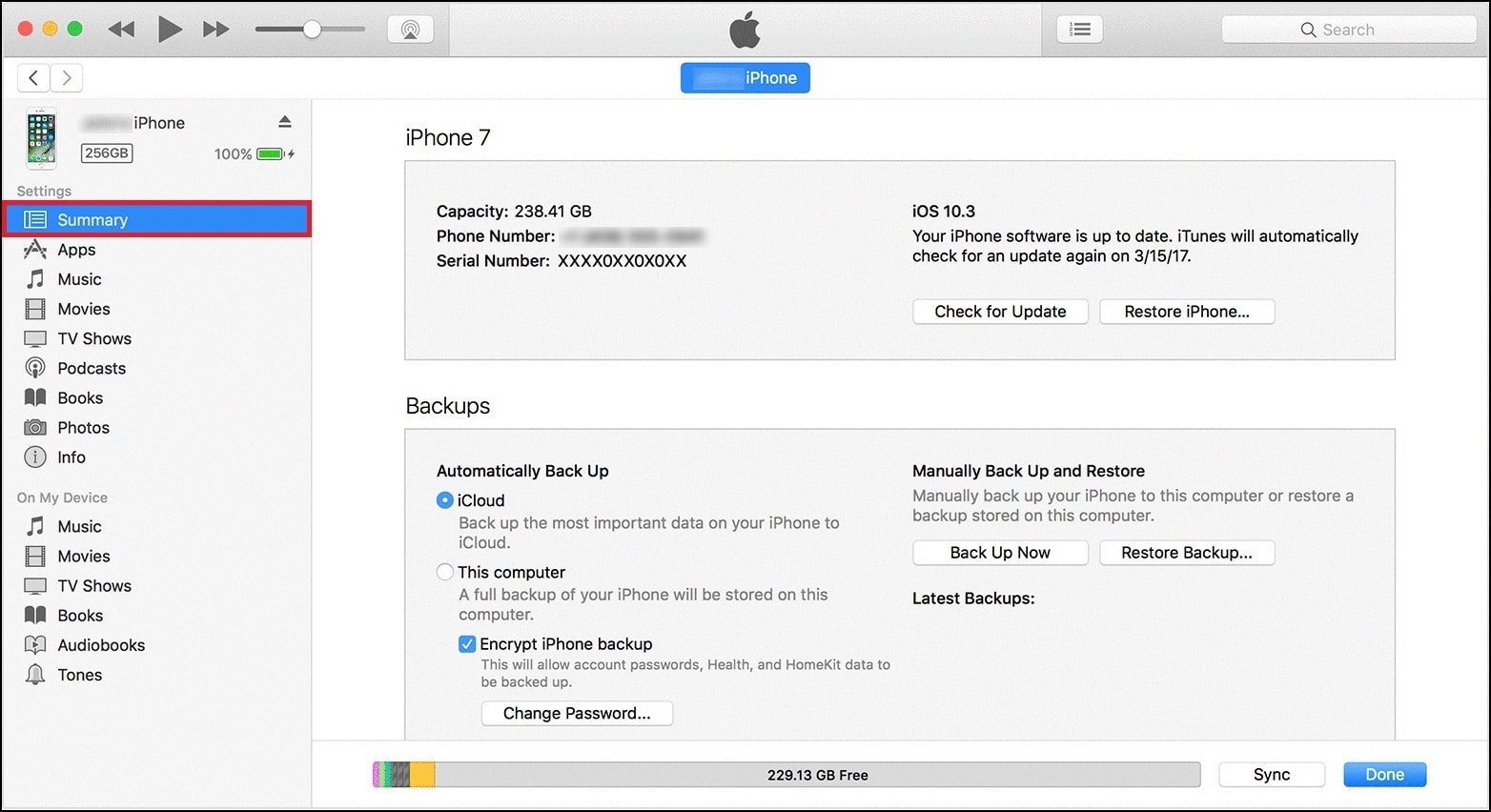Go back with the left chevron button
Screen dimensions: 1491x812
(x=33, y=78)
